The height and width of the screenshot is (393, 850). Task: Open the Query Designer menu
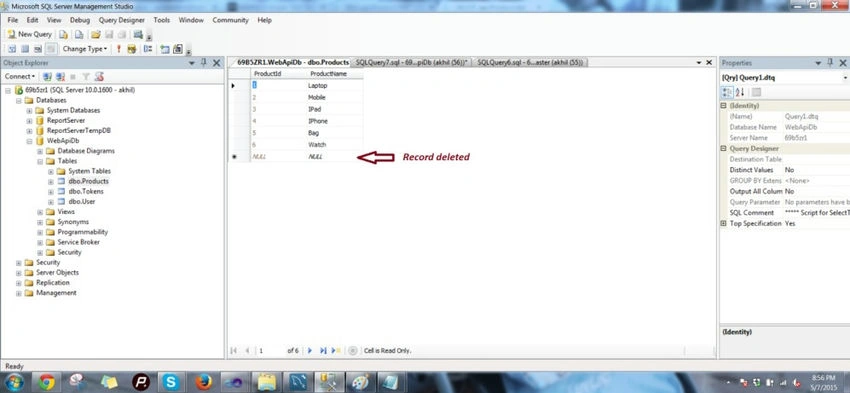[121, 20]
